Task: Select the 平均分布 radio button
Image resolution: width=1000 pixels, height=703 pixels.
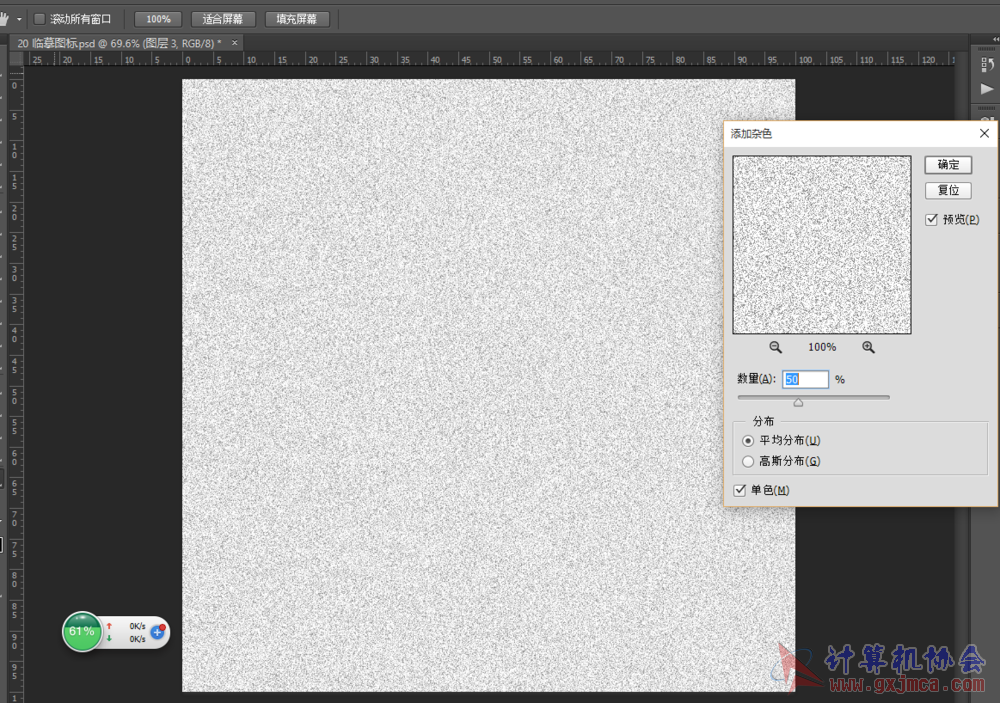Action: tap(748, 441)
